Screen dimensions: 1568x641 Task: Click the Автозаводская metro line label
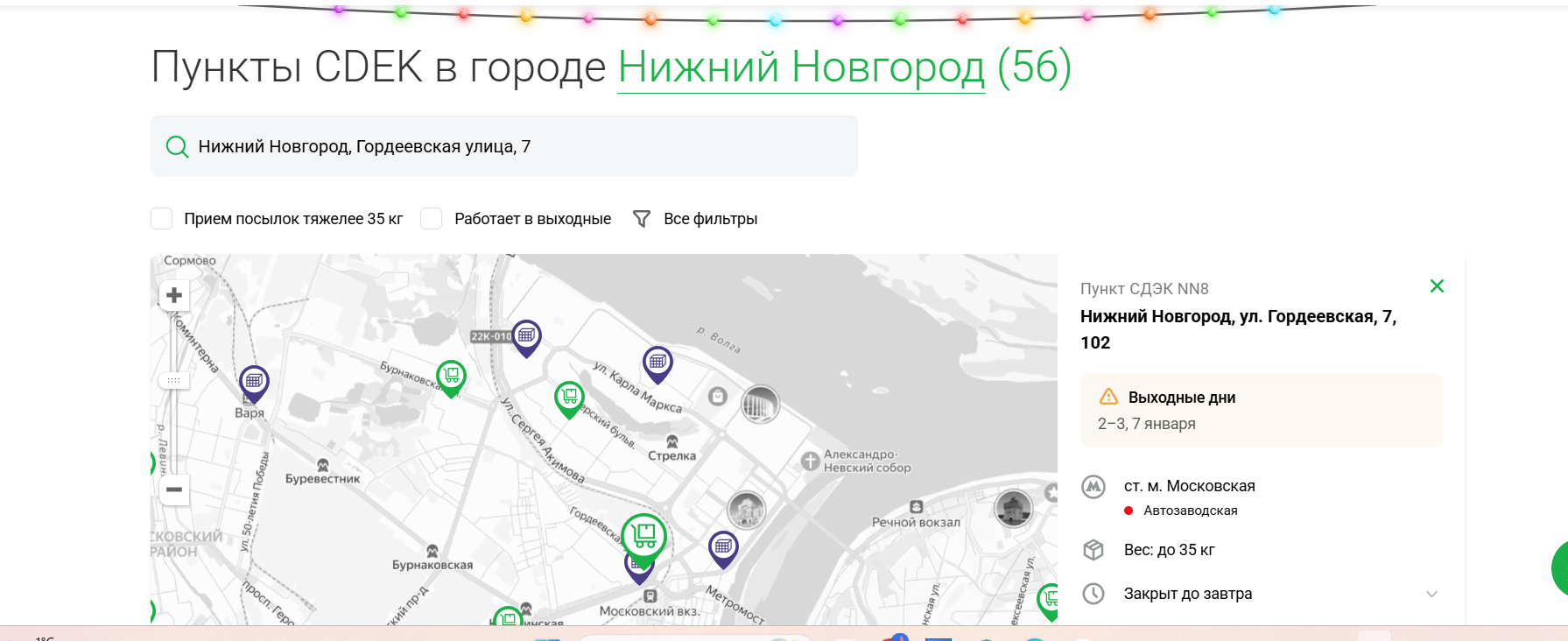1191,511
